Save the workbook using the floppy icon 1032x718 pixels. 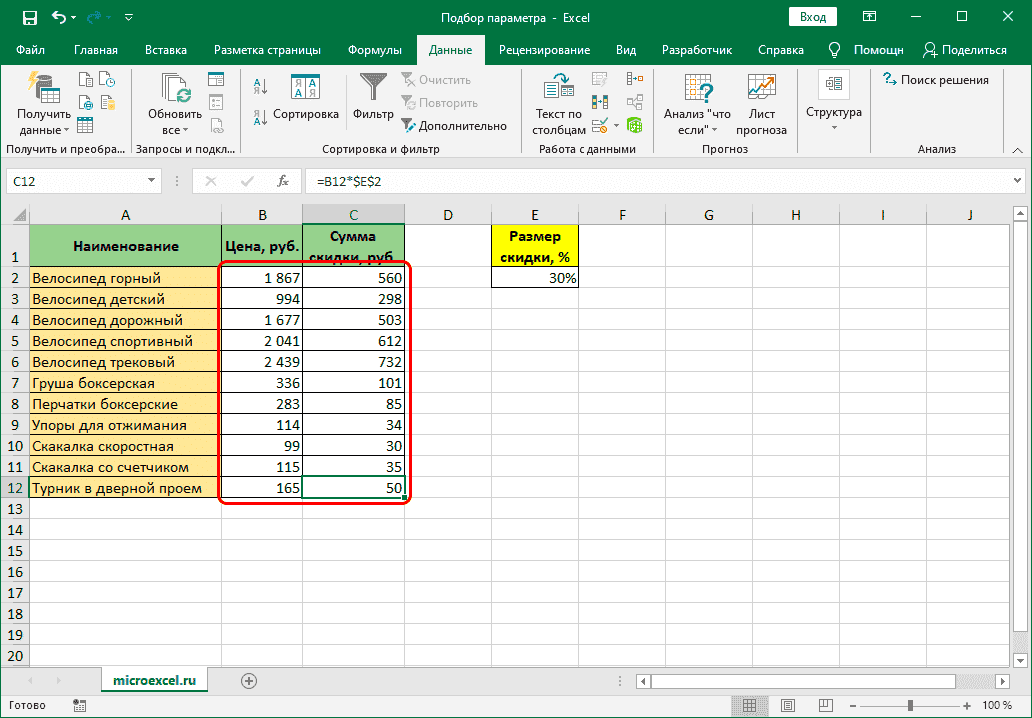point(29,18)
